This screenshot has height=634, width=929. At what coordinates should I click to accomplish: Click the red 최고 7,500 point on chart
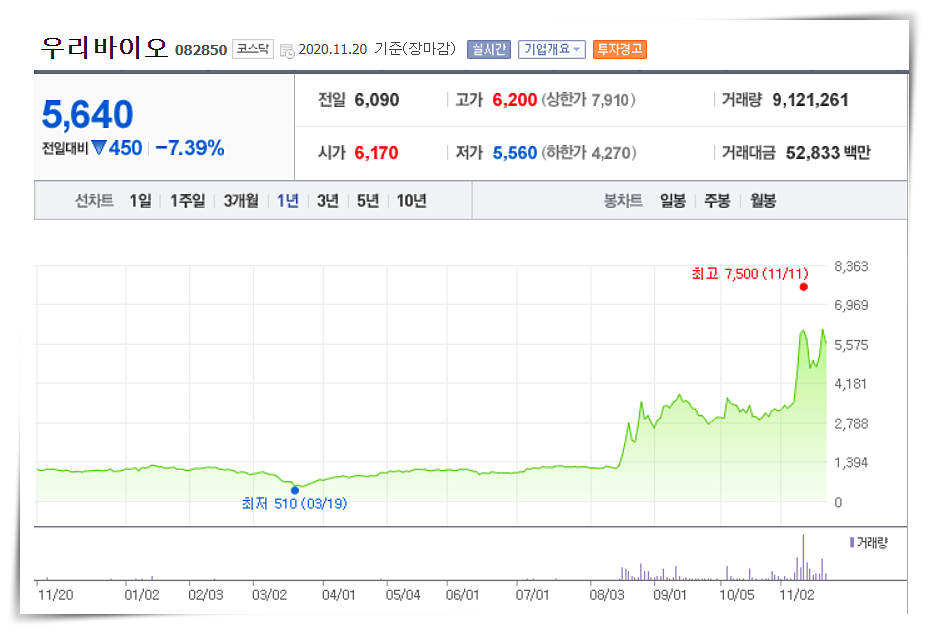(x=803, y=287)
